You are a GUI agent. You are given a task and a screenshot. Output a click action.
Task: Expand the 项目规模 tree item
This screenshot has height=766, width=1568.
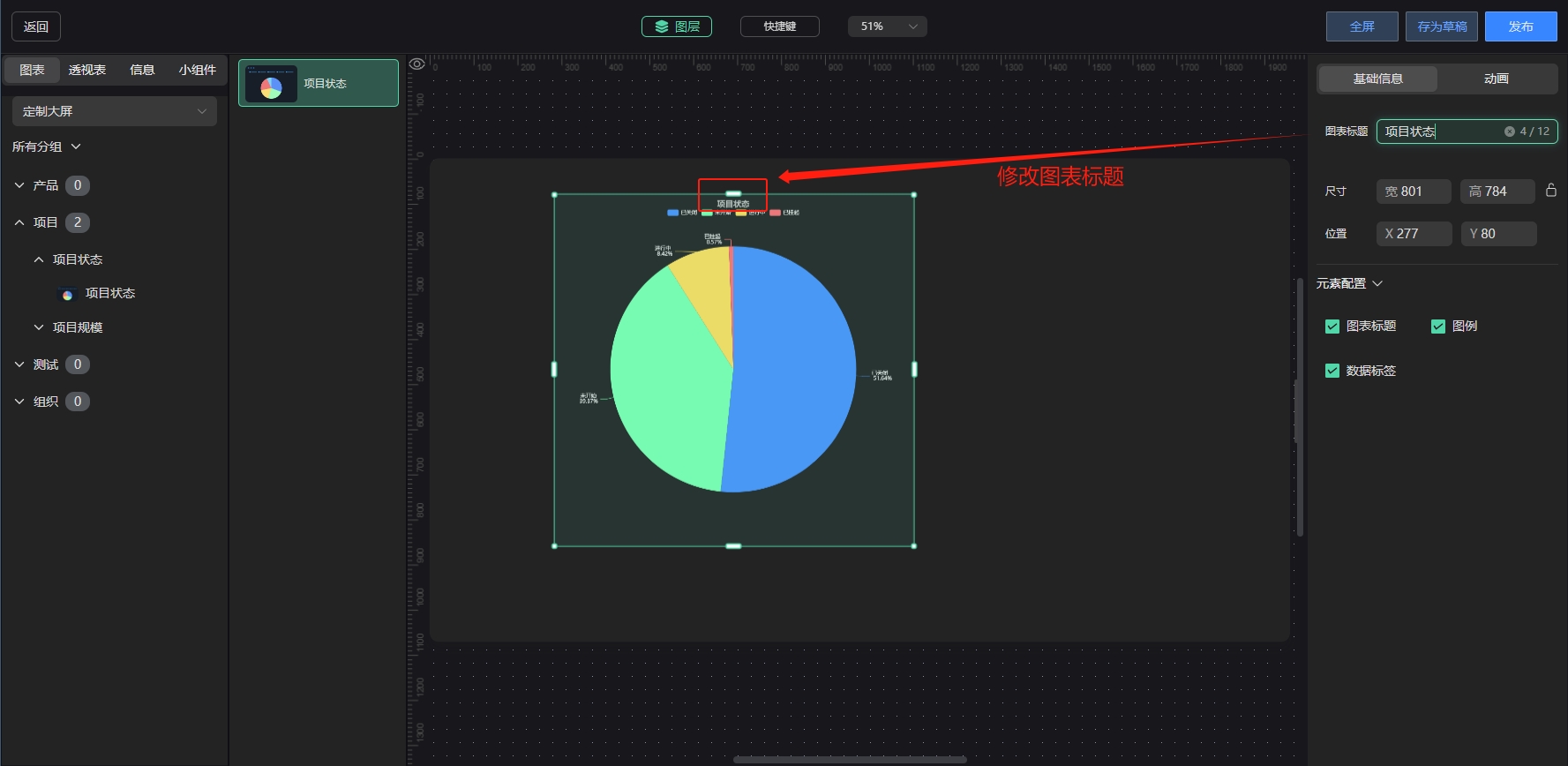pyautogui.click(x=38, y=327)
